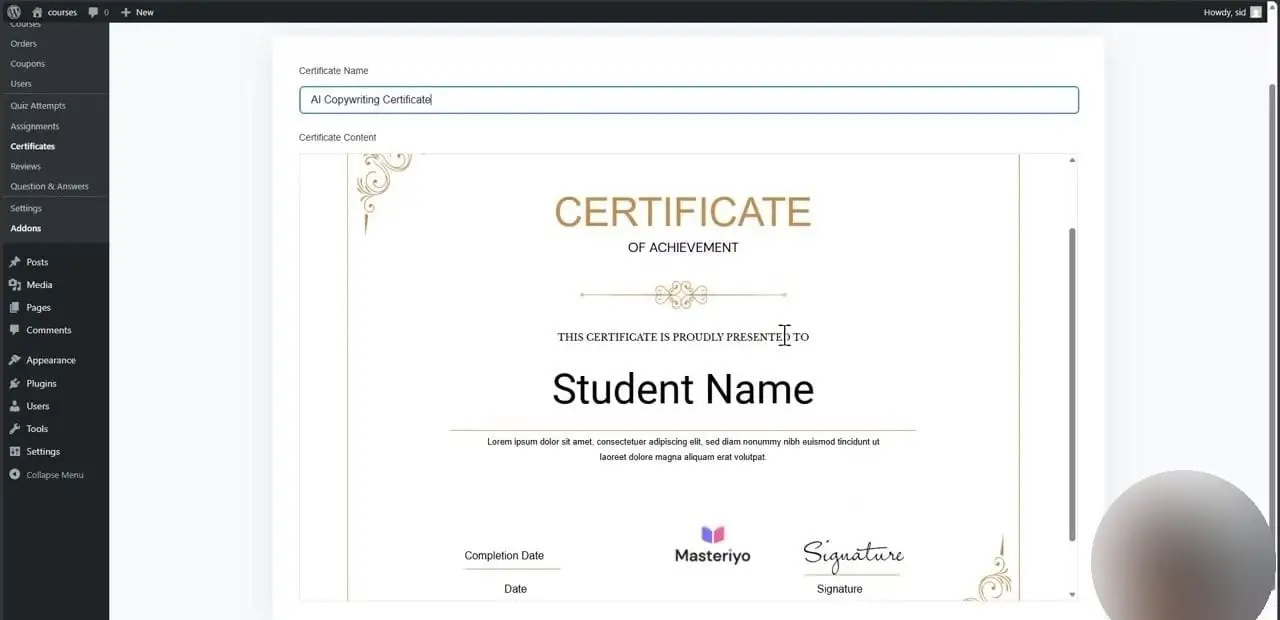Open Addons submenu item
Screen dimensions: 1280x620
(x=25, y=229)
